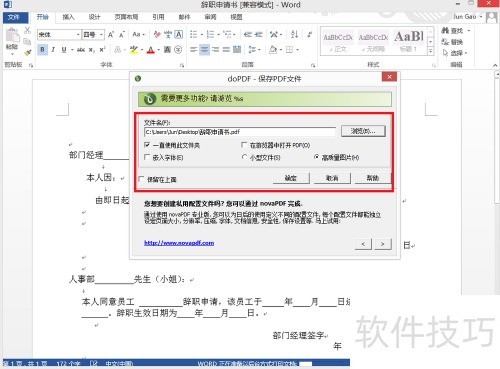Screen dimensions: 500x369
Task: Click the previous tip < button in doPDF
Action: [x=363, y=244]
